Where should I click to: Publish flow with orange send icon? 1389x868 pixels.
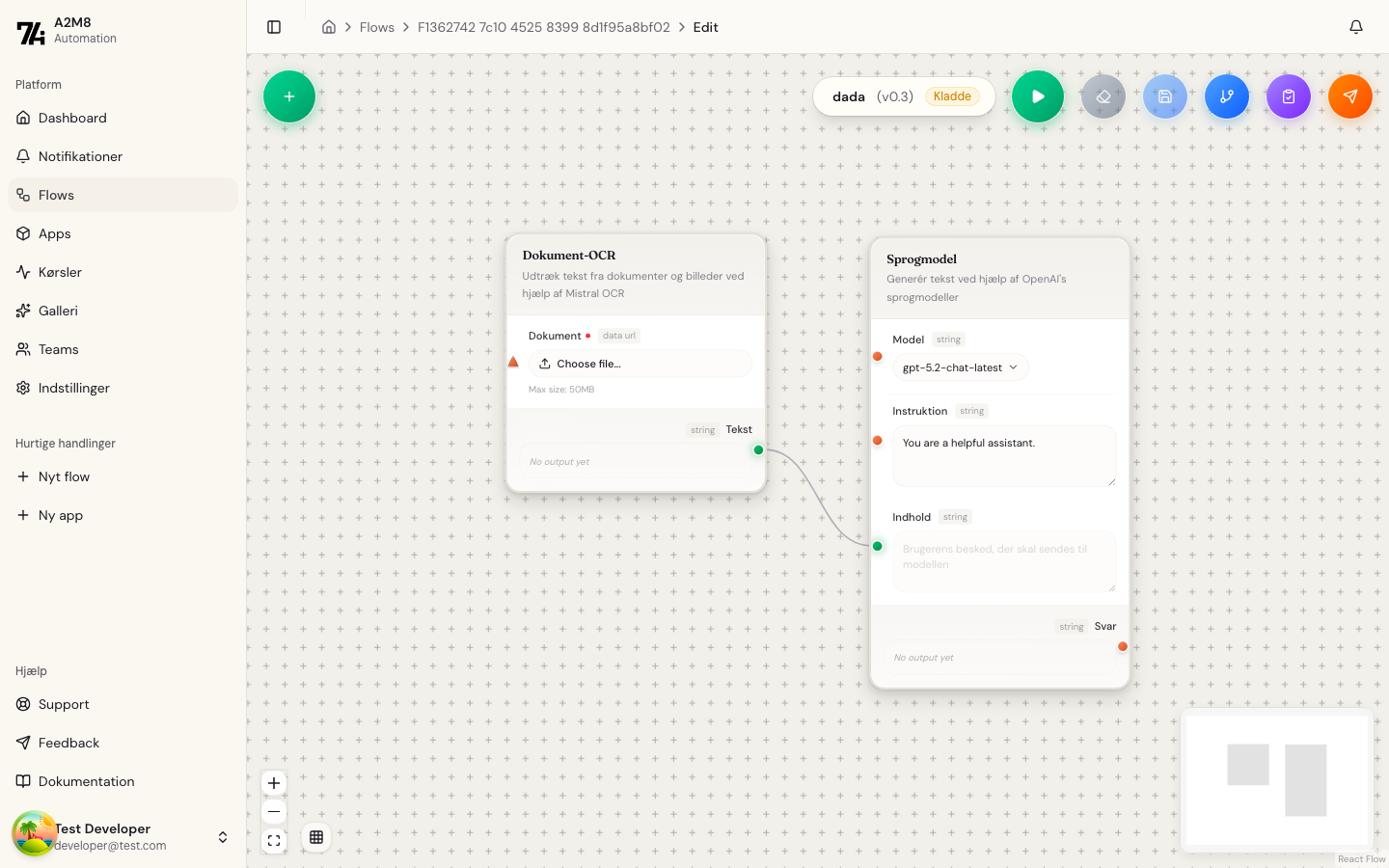click(x=1350, y=96)
